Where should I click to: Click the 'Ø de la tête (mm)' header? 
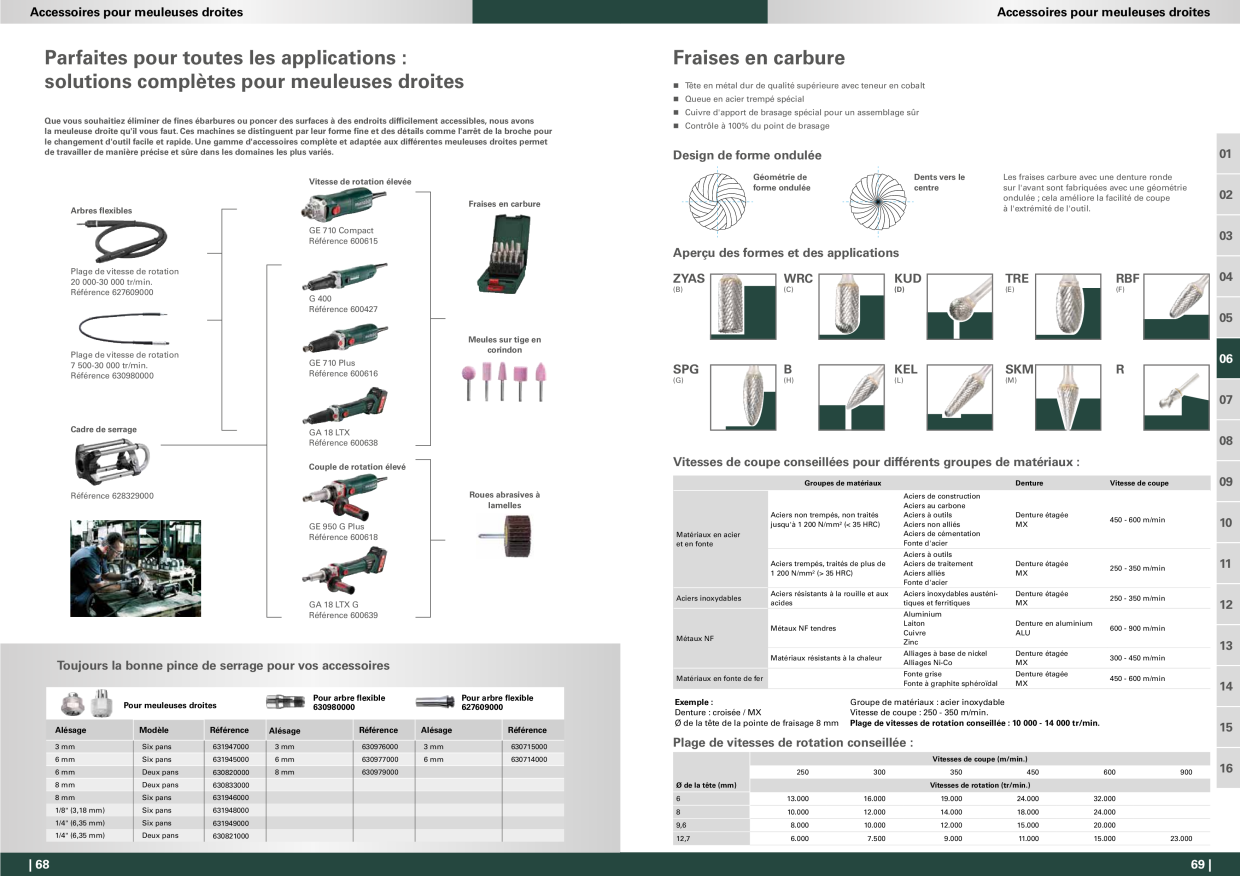(706, 785)
